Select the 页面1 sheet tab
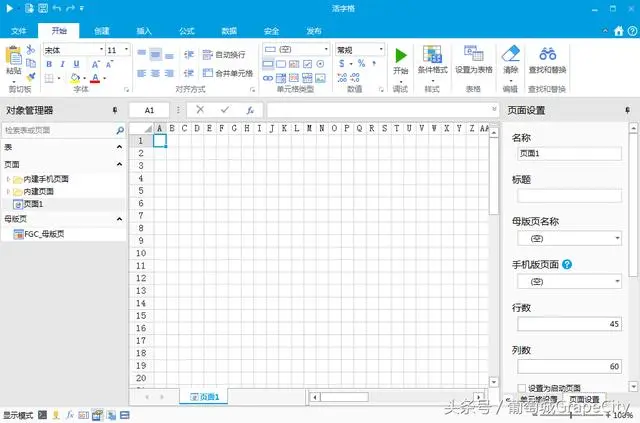The height and width of the screenshot is (423, 640). click(204, 396)
